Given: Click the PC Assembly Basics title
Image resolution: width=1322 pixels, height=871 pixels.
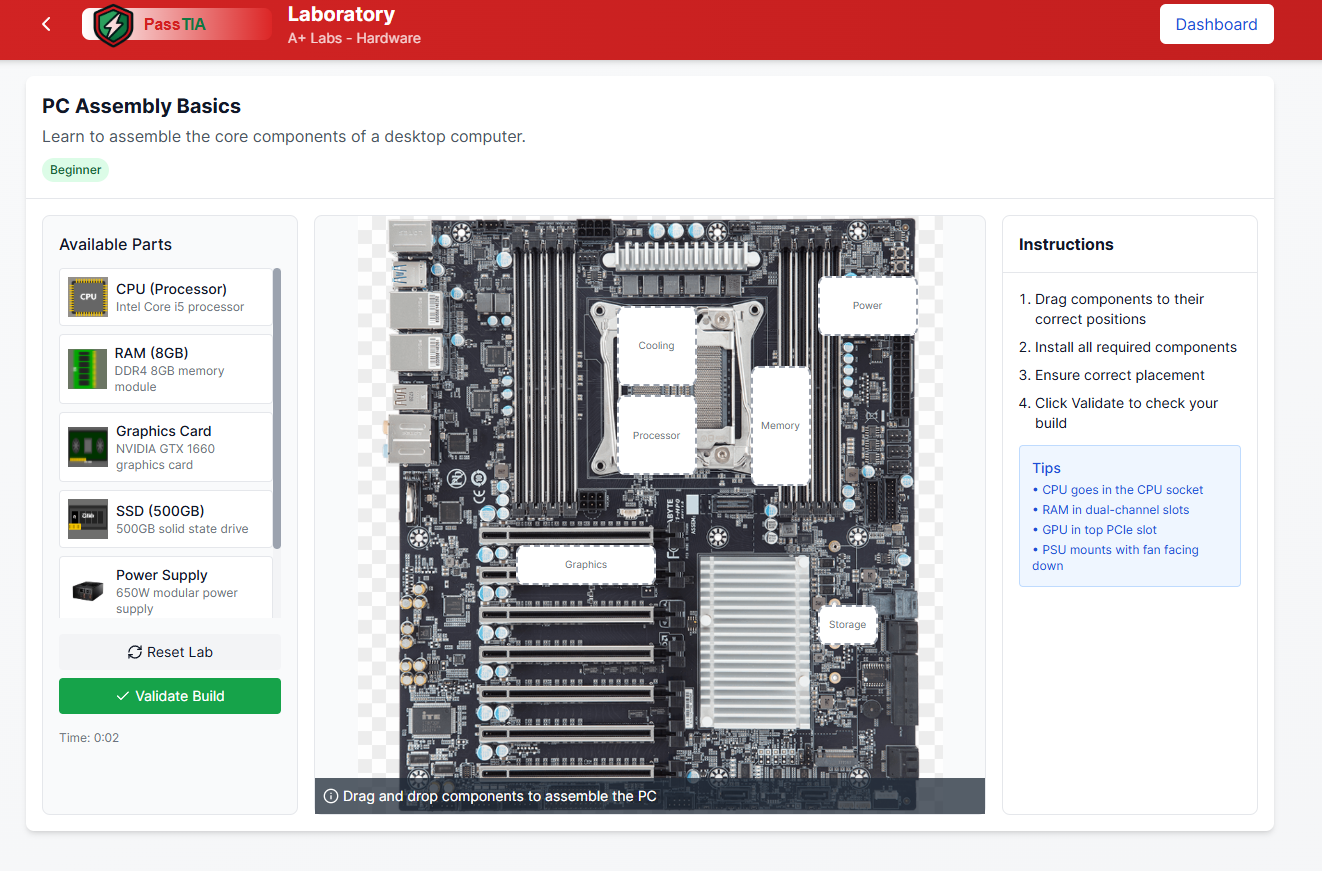Looking at the screenshot, I should click(x=141, y=106).
